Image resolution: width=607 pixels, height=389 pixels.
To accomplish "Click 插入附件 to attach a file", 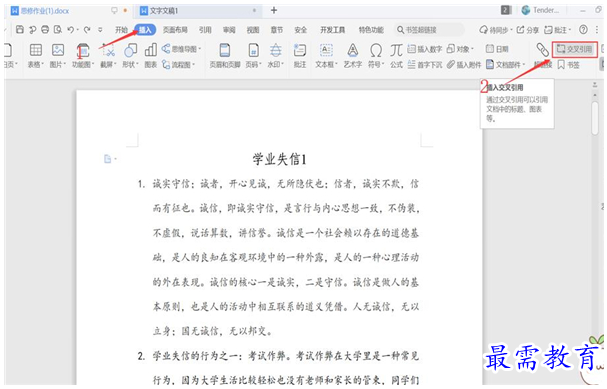I will pos(464,65).
